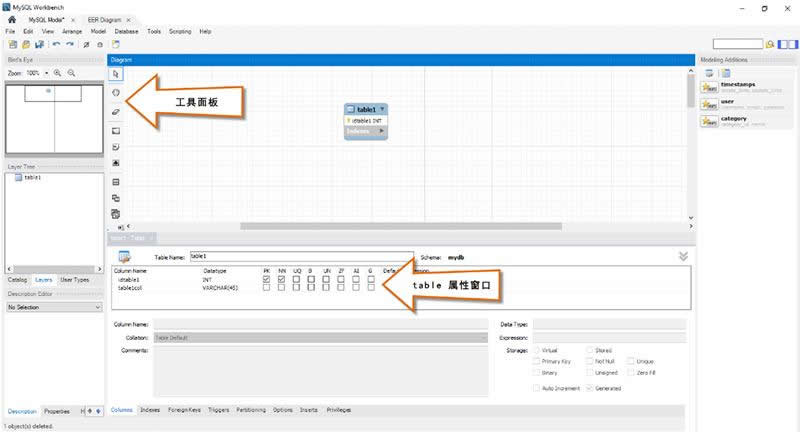Screen dimensions: 800x432
Task: Select the new layer tool icon
Action: point(115,130)
